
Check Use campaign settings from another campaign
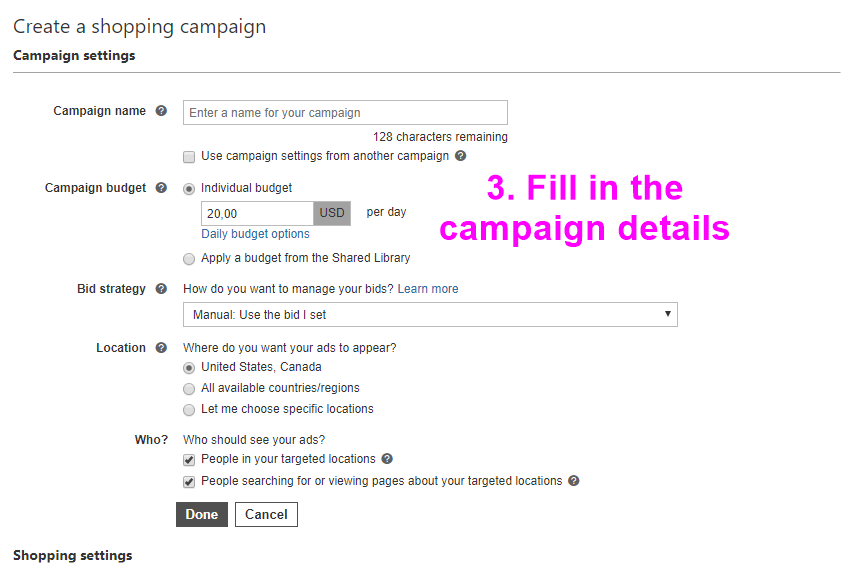(x=189, y=157)
